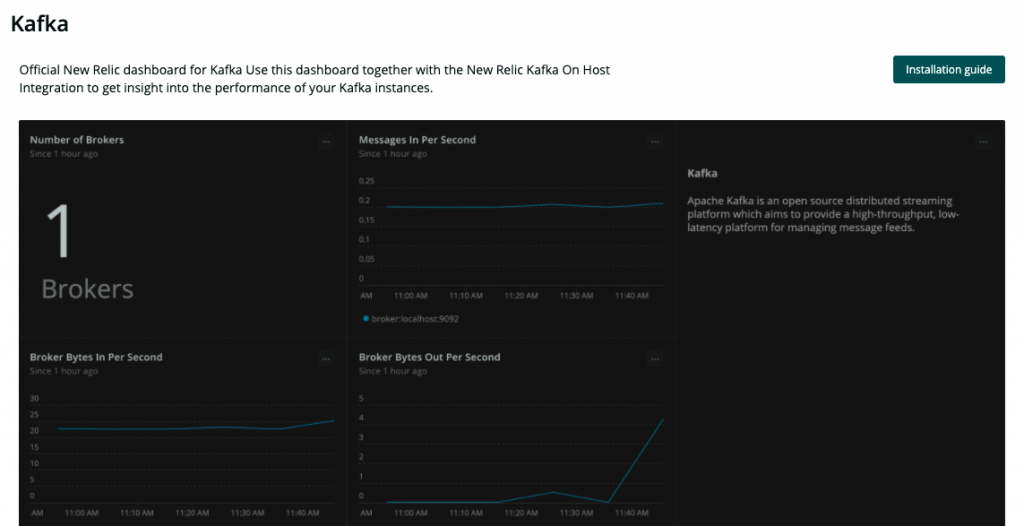Open Broker Bytes Out Per Second options

pyautogui.click(x=654, y=359)
